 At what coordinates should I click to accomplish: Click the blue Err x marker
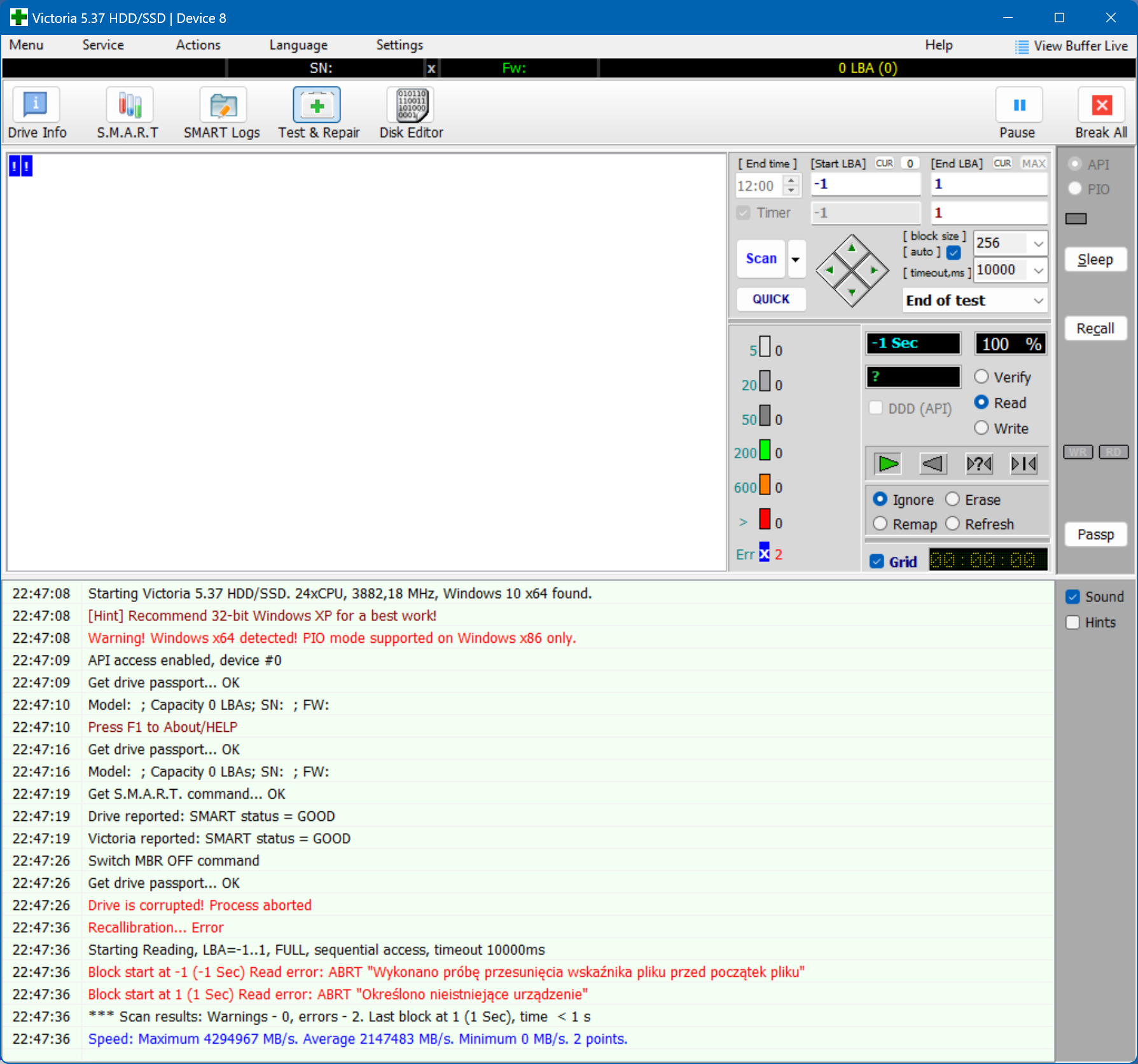tap(764, 552)
